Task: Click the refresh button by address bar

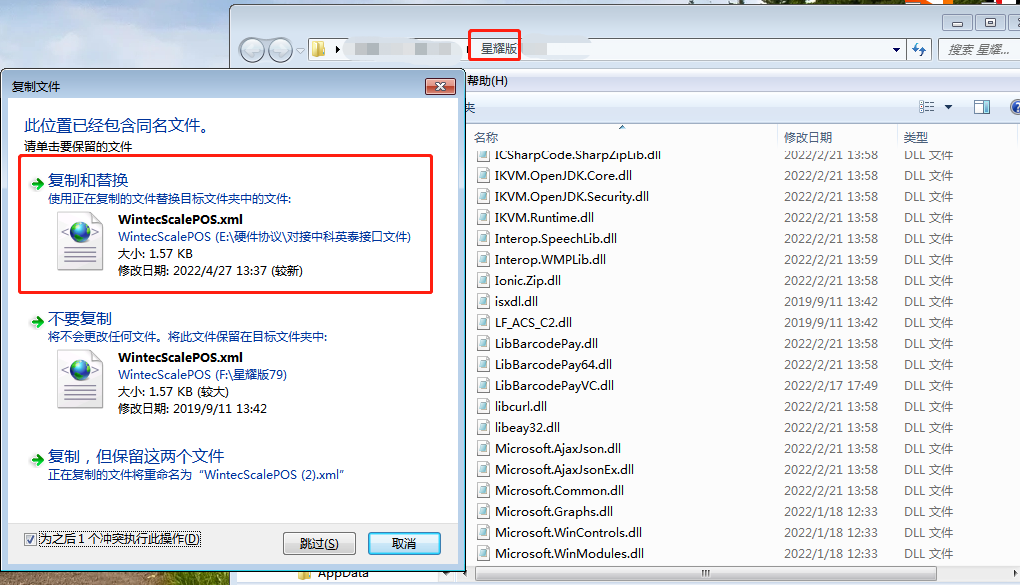Action: point(919,49)
